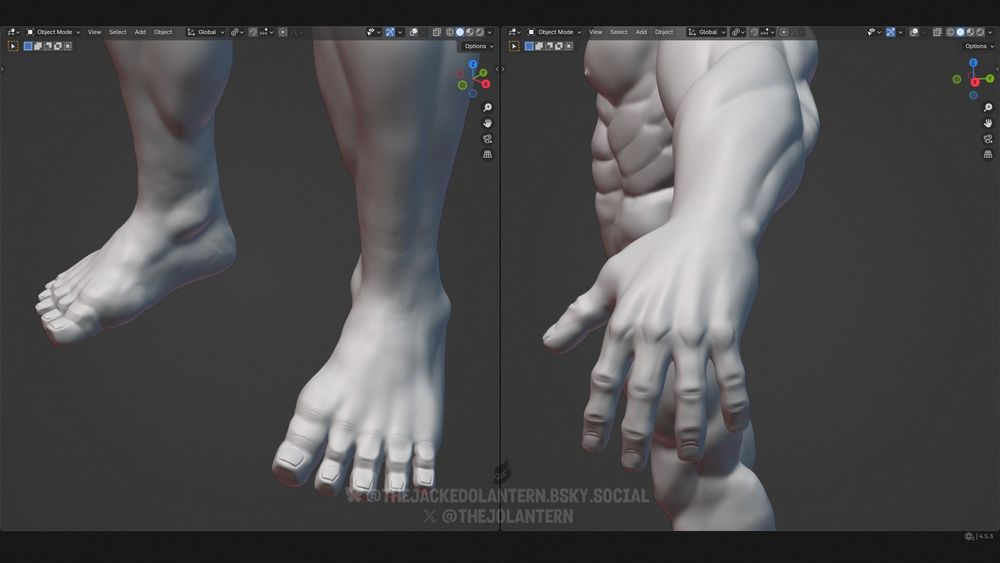This screenshot has width=1000, height=563.
Task: Select the tweak tool icon in right viewport
Action: pos(514,46)
